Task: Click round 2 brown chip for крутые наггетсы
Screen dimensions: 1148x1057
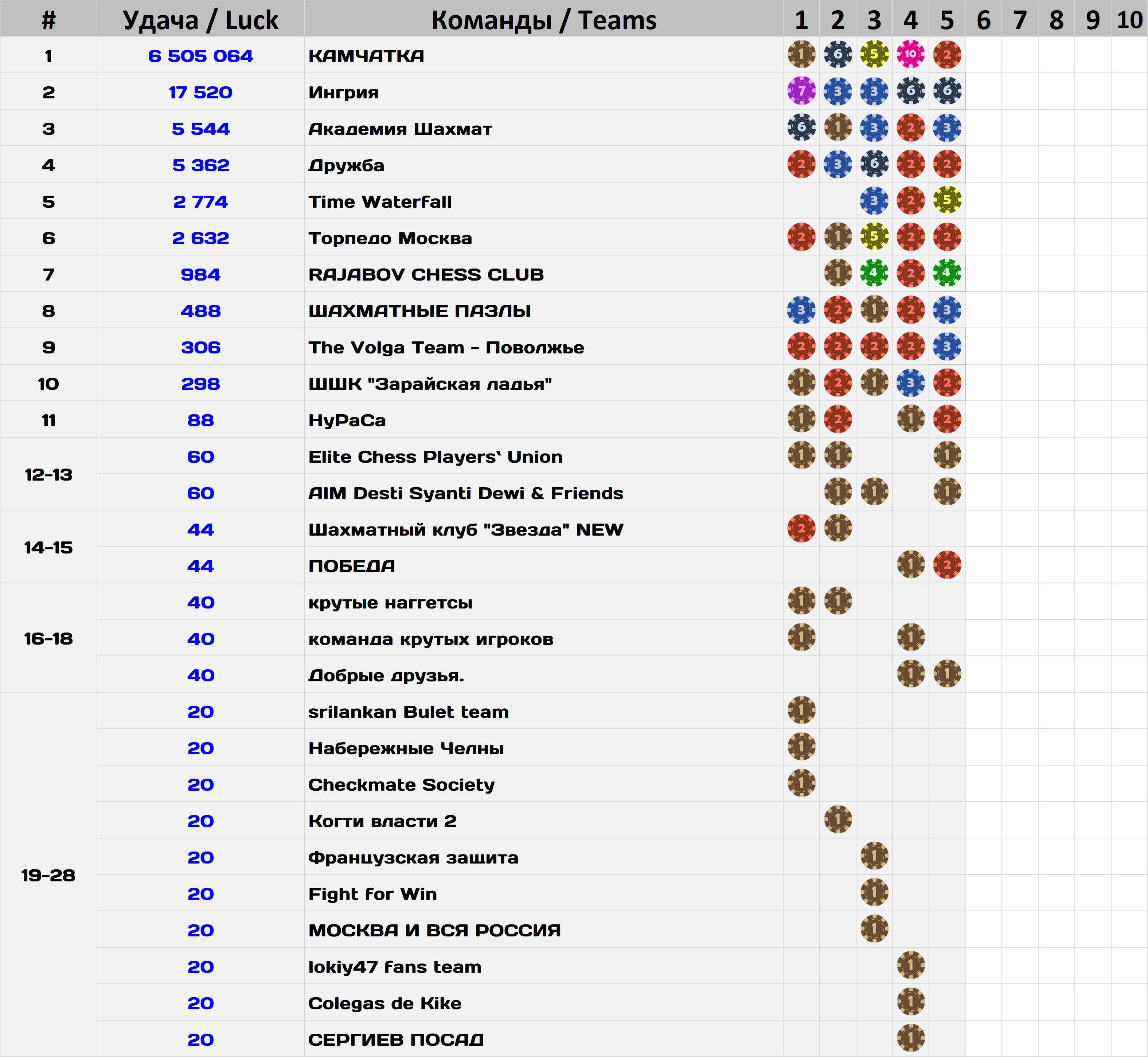Action: [838, 601]
